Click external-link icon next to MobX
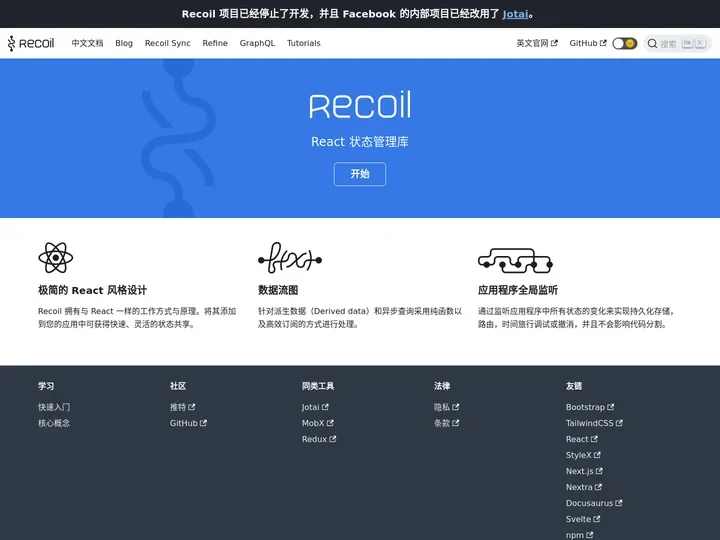Viewport: 720px width, 540px height. click(330, 423)
